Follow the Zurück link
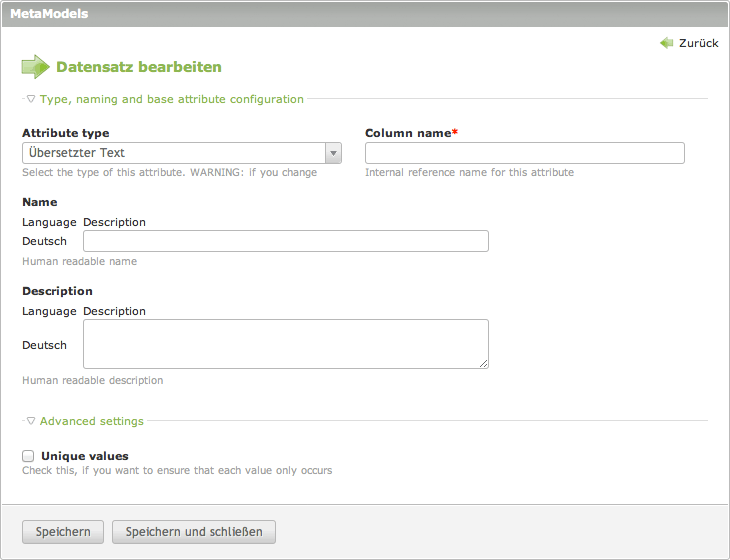 698,43
